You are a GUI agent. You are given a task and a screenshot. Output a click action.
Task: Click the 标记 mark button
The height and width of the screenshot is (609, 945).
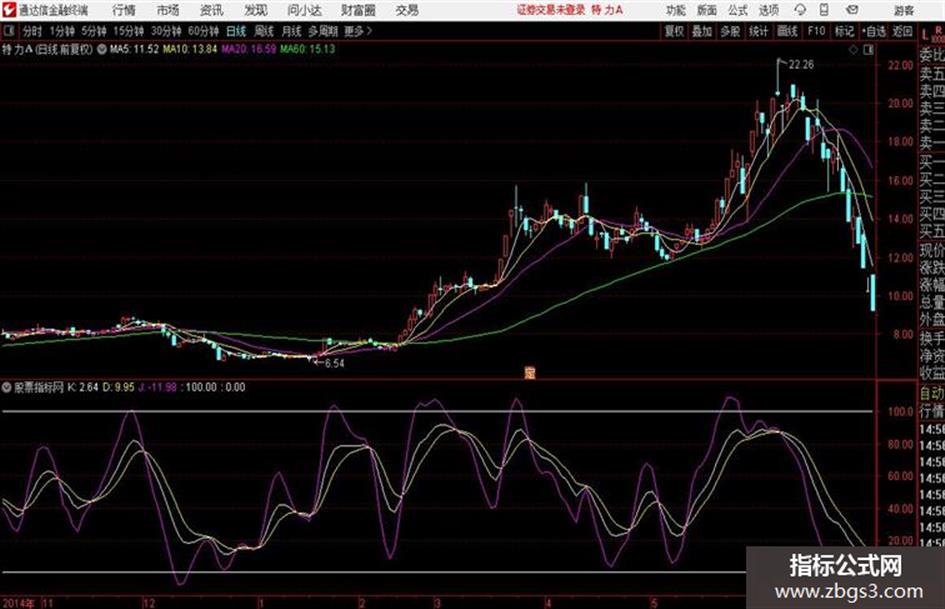[844, 31]
